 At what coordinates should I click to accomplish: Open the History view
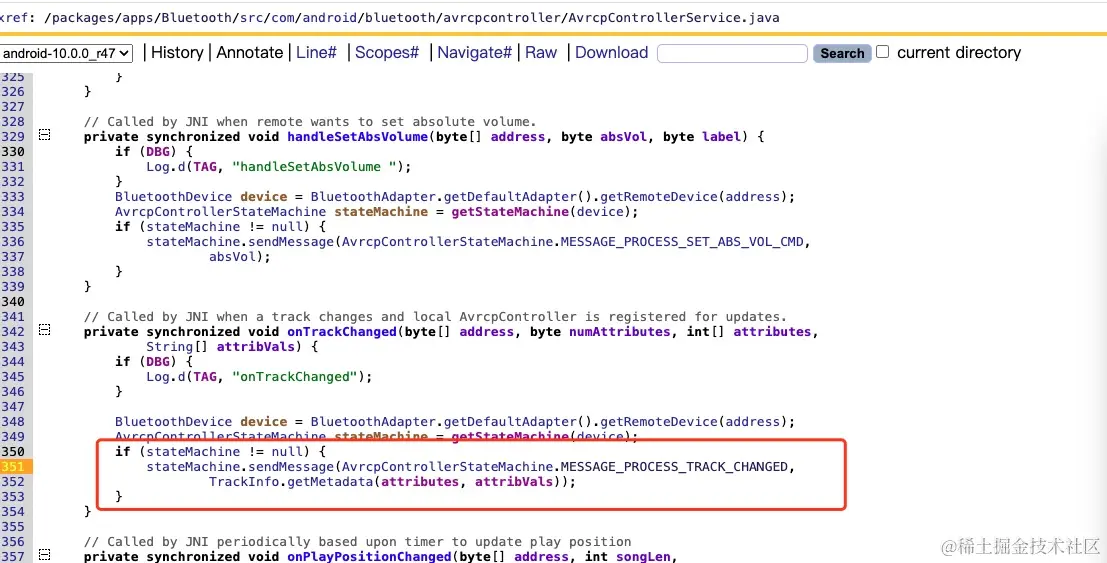(x=176, y=52)
